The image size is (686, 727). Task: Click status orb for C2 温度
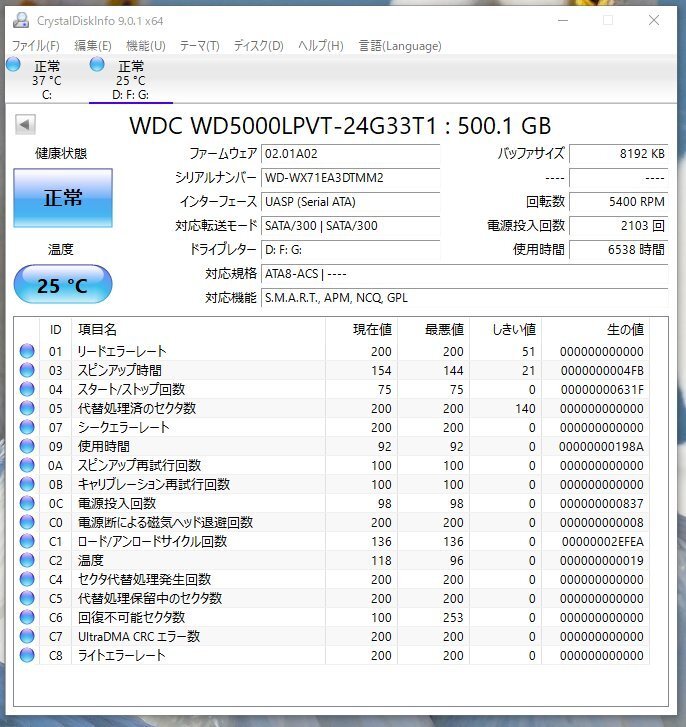click(27, 560)
